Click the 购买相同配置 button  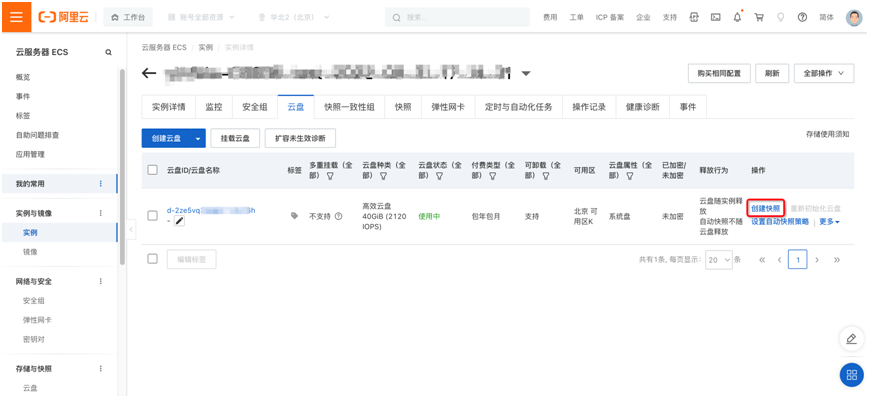(x=719, y=73)
